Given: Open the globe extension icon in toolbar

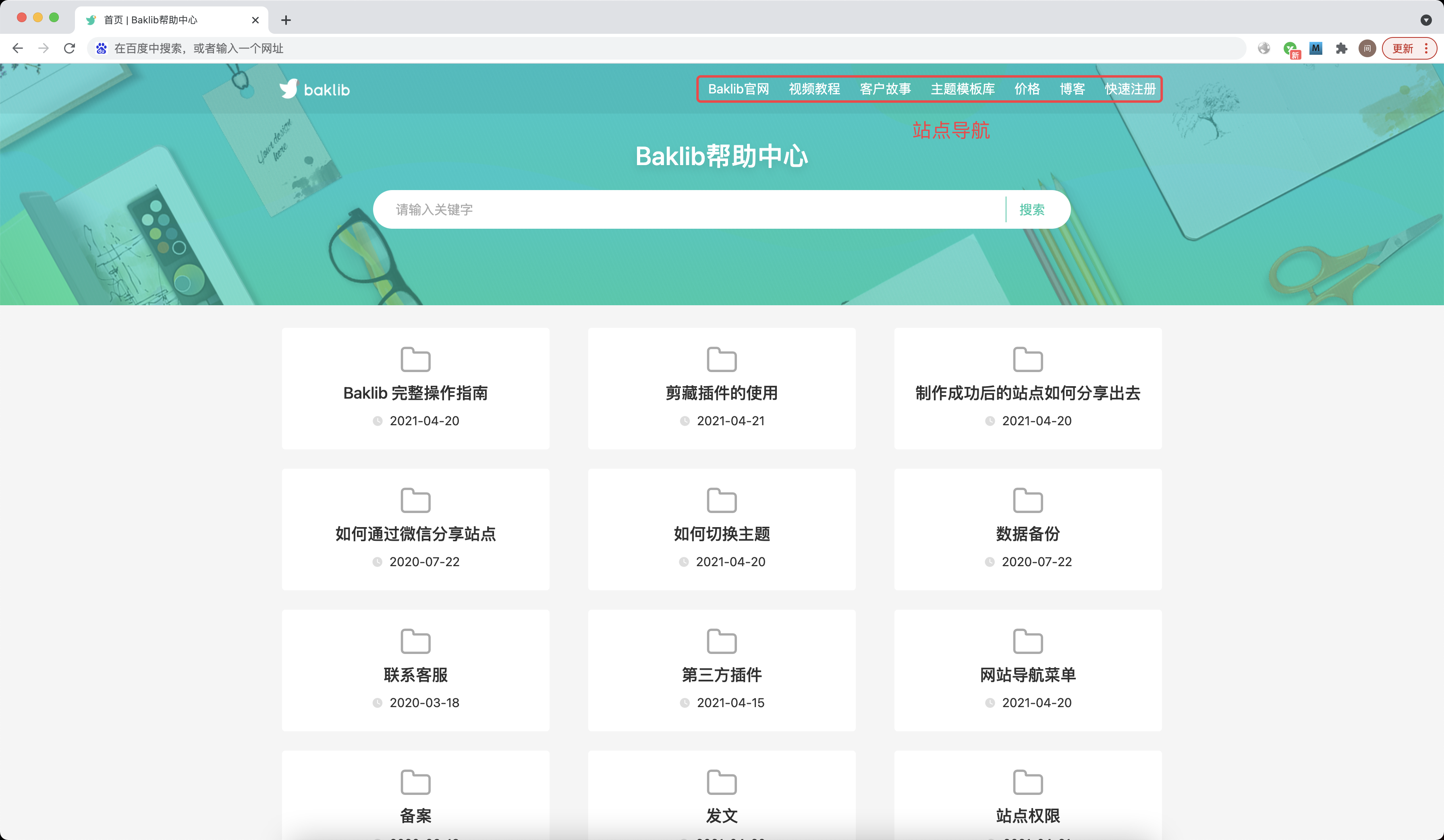Looking at the screenshot, I should pyautogui.click(x=1263, y=49).
